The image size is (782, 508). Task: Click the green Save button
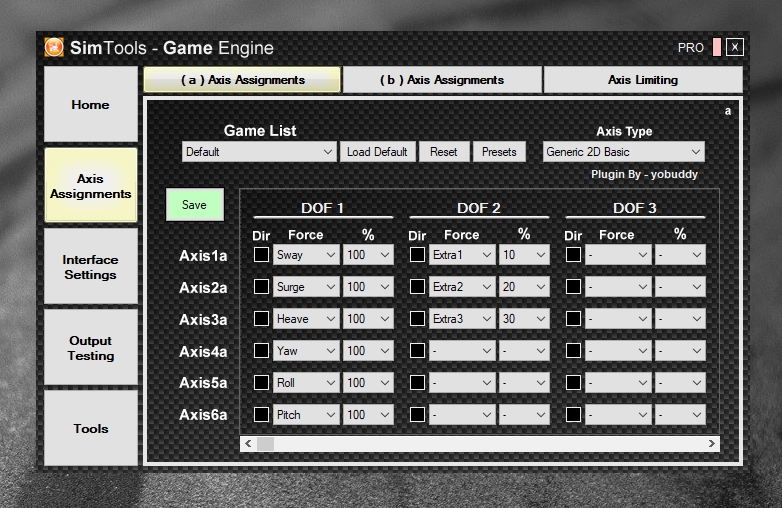(x=195, y=205)
